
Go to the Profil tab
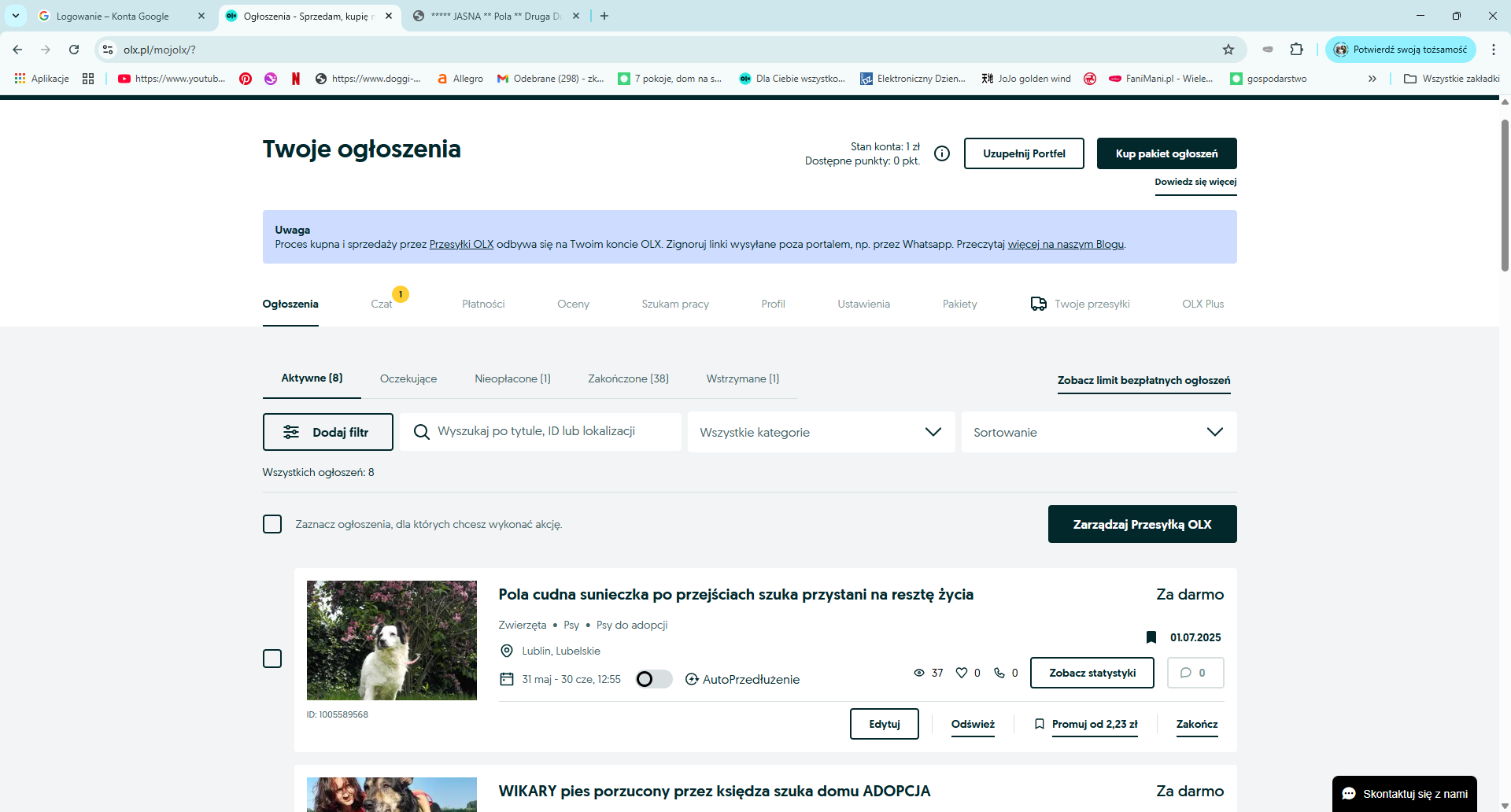tap(773, 304)
